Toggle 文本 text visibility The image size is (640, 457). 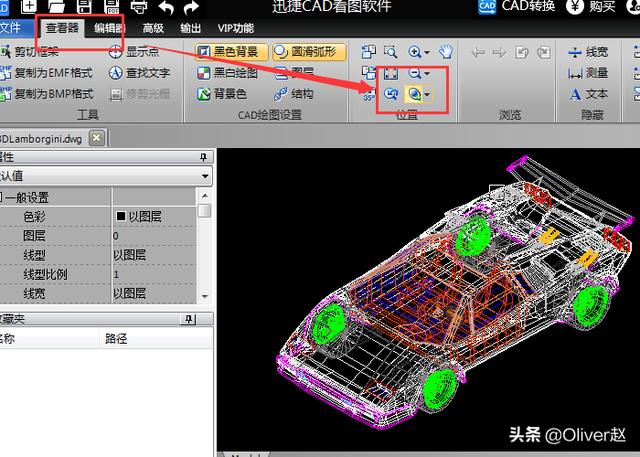[588, 94]
